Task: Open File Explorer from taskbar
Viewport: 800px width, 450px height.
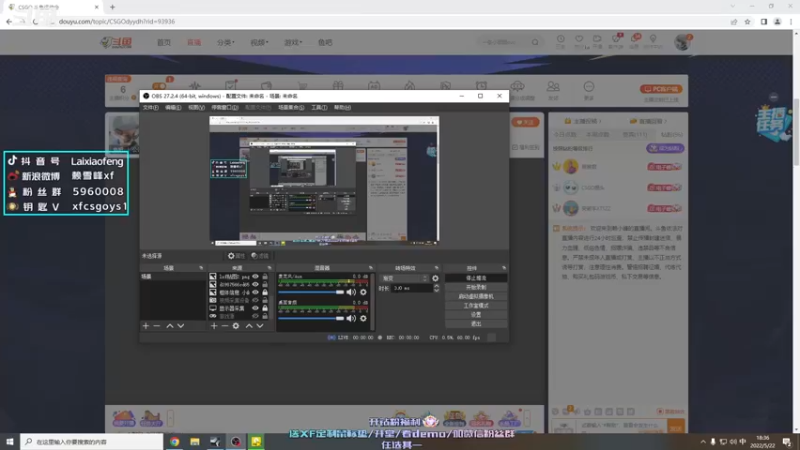Action: [195, 442]
